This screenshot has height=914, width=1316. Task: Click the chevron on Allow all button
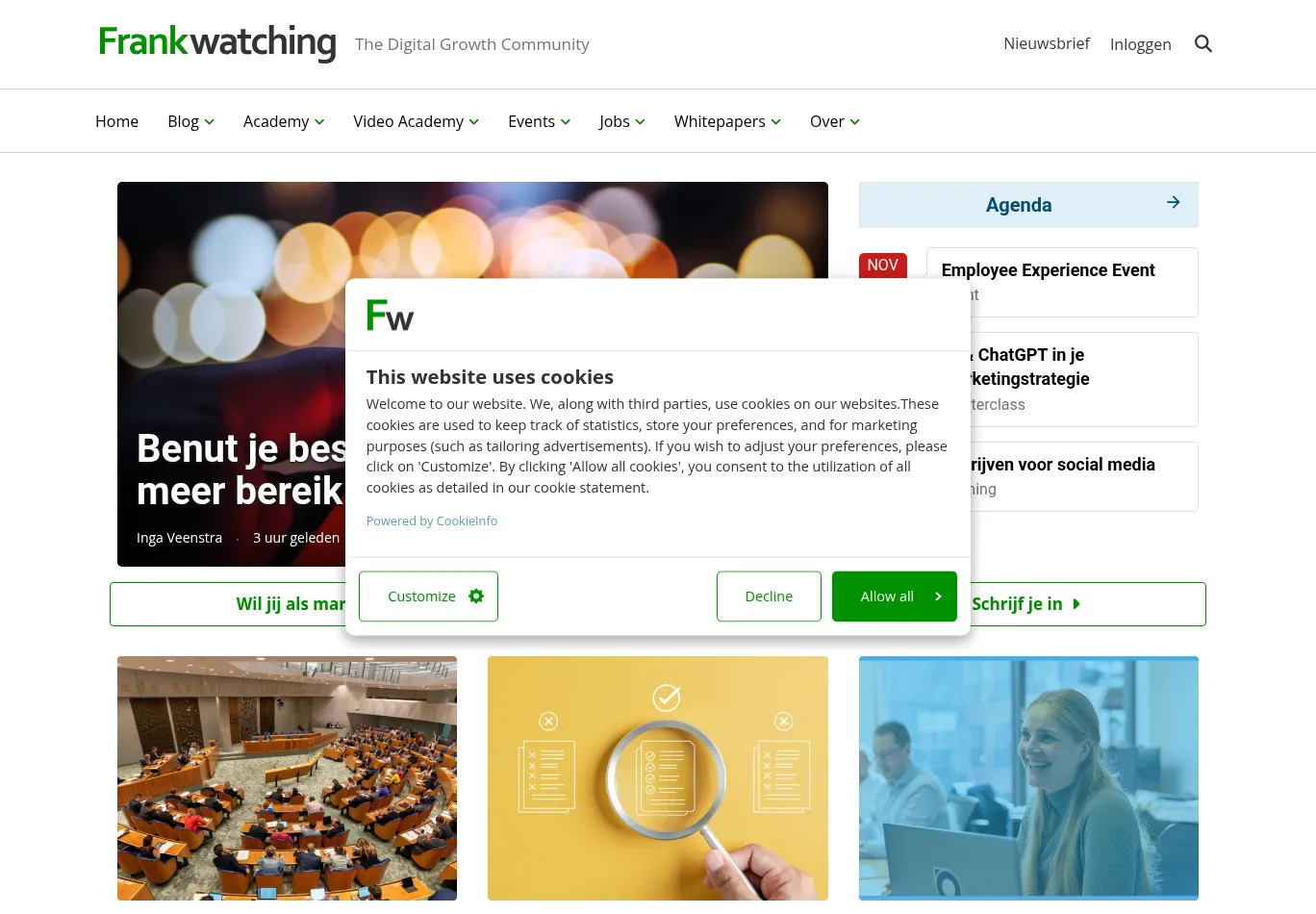(938, 597)
